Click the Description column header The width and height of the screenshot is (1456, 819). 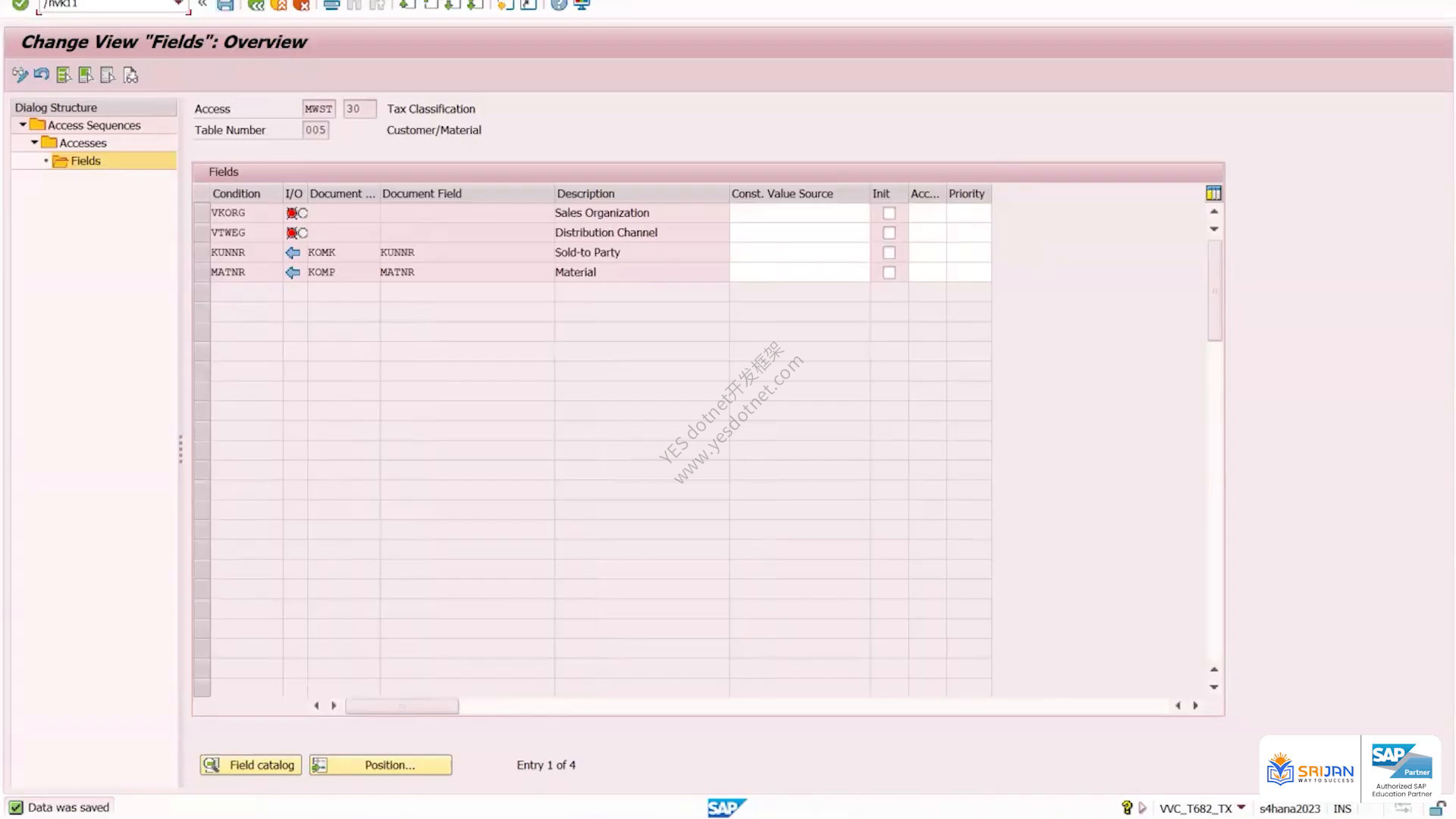pyautogui.click(x=642, y=193)
